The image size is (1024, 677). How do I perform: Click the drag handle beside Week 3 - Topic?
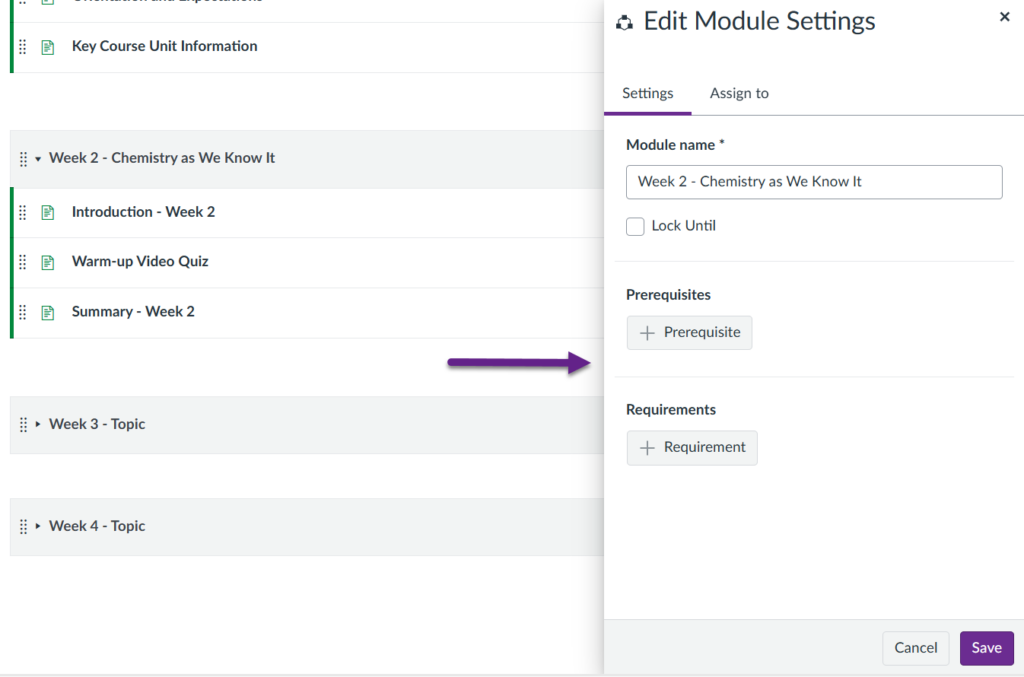(22, 424)
